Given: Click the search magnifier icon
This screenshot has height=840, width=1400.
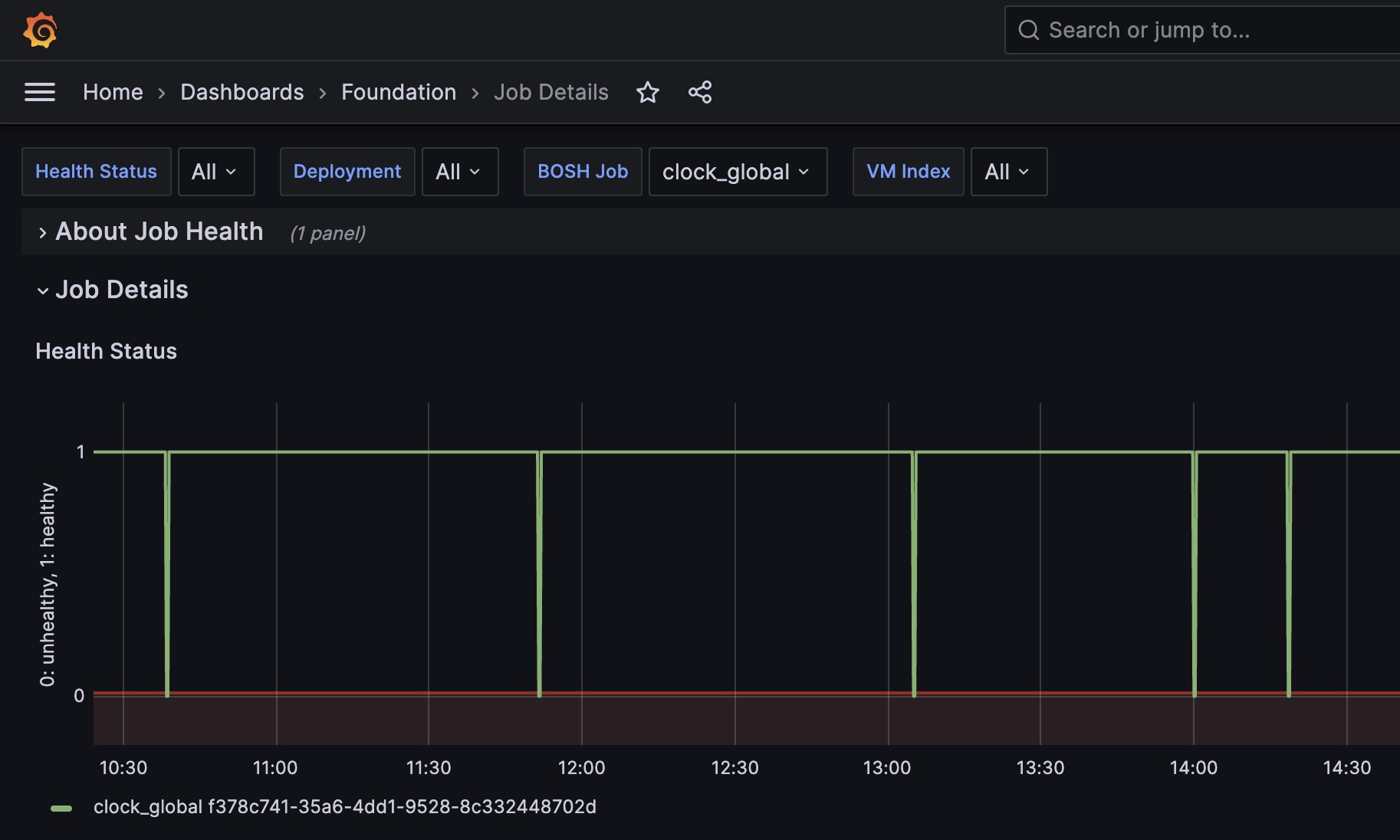Looking at the screenshot, I should point(1028,31).
